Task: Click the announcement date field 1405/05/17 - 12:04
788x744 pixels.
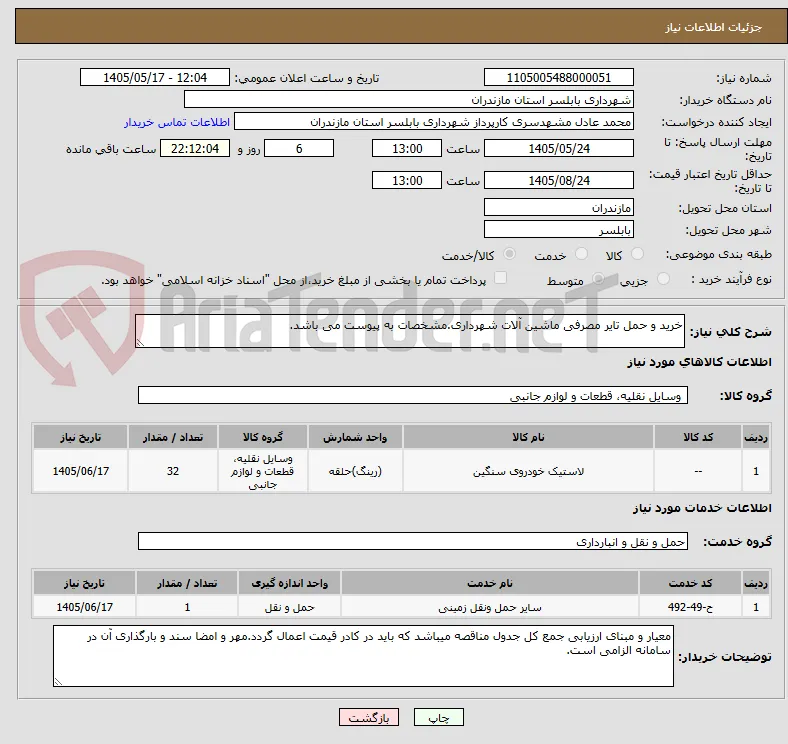Action: 155,77
